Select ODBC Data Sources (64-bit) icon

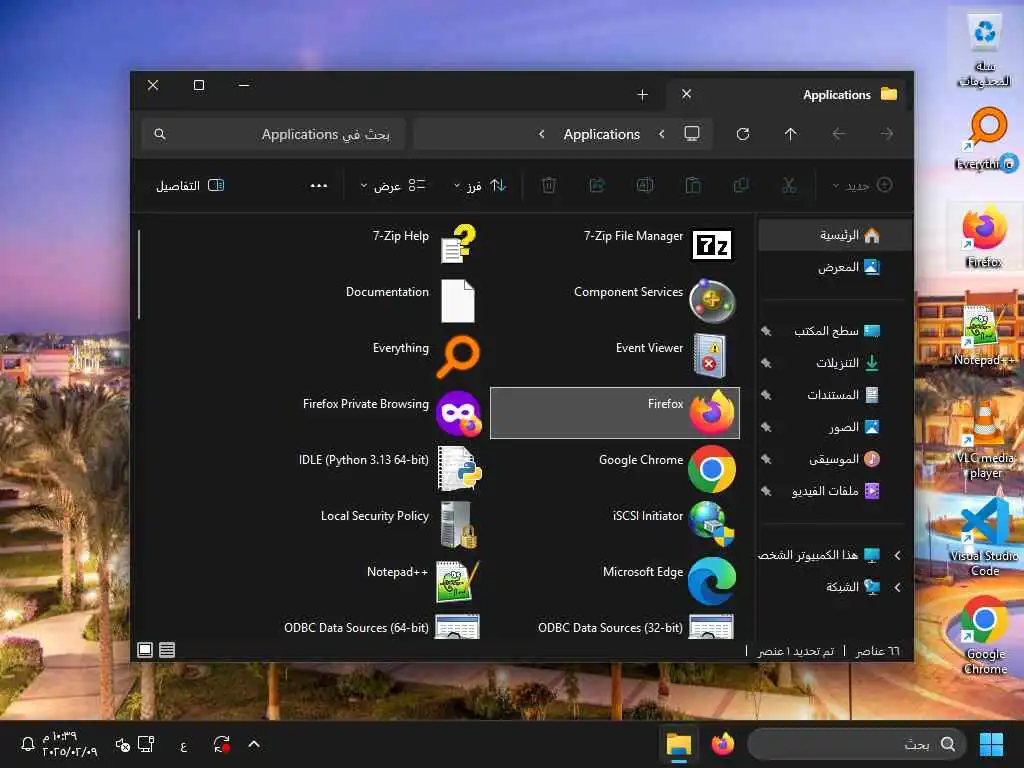click(x=458, y=627)
